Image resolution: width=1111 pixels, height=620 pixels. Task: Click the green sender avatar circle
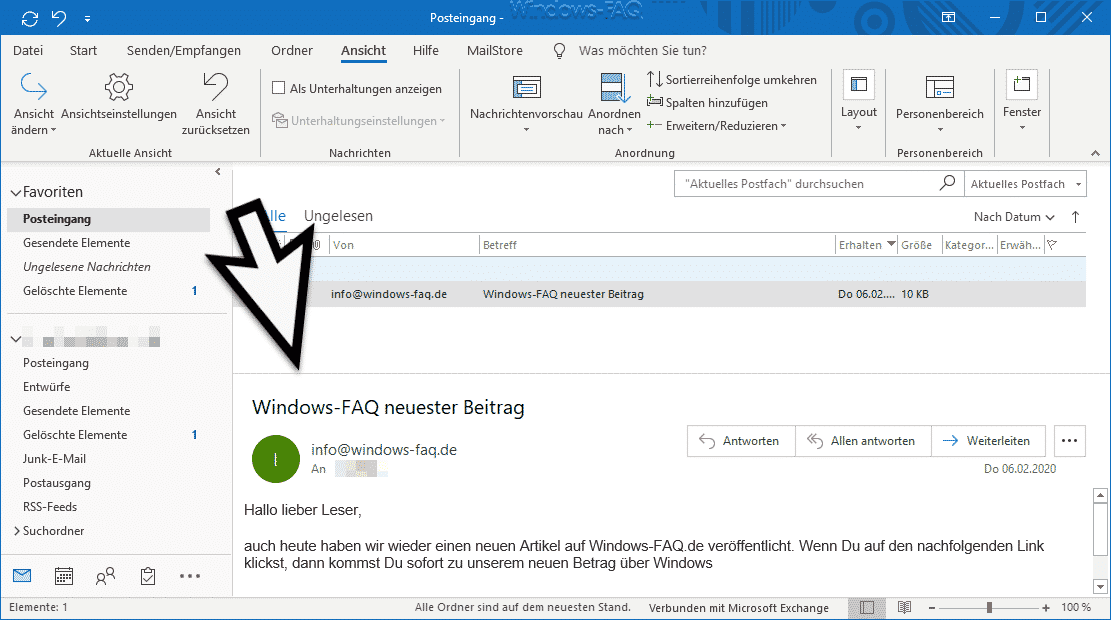pos(276,459)
